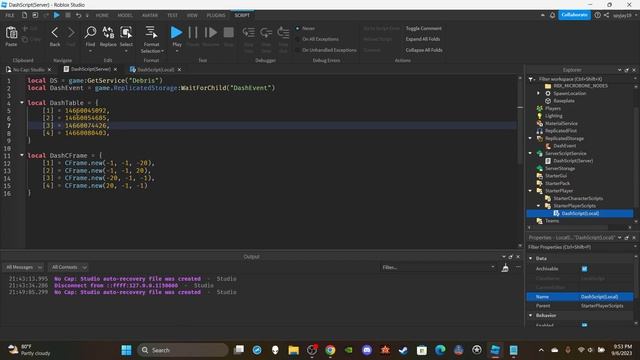
Task: Click the Select tool icon
Action: click(x=126, y=33)
